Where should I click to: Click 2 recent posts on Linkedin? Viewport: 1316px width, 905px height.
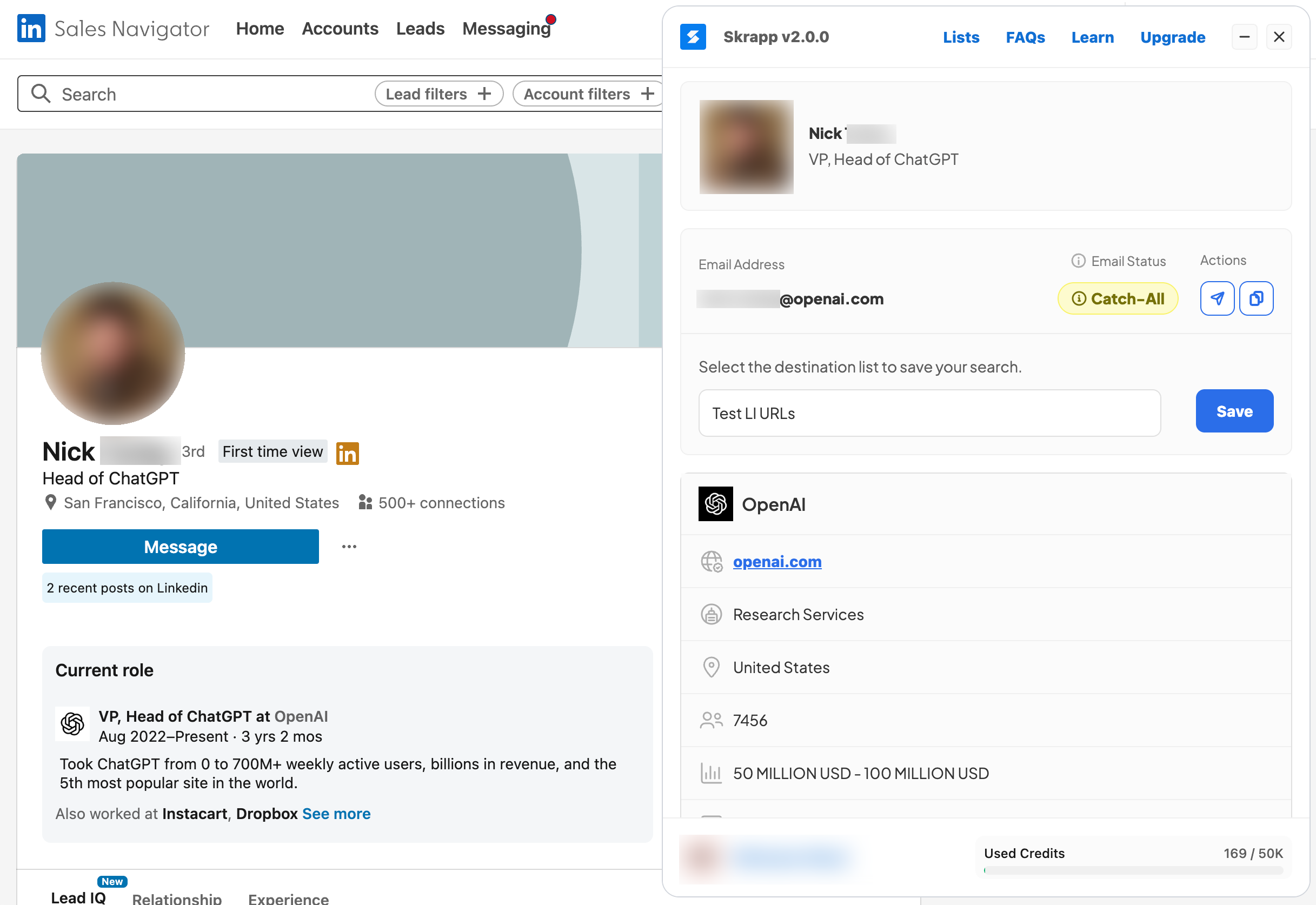pyautogui.click(x=127, y=588)
